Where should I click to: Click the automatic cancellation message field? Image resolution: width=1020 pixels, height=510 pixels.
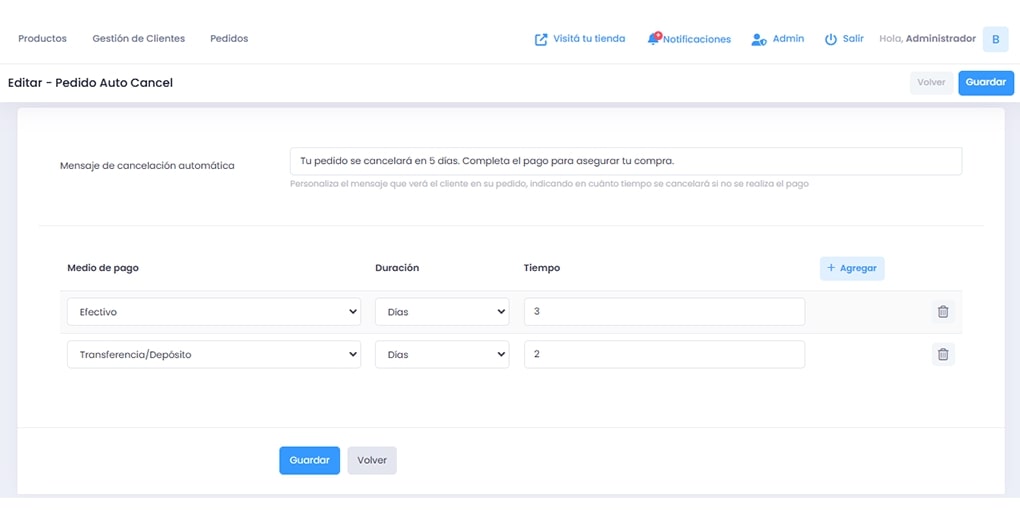coord(625,161)
